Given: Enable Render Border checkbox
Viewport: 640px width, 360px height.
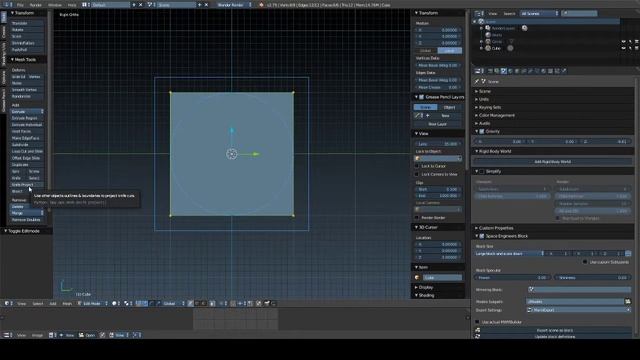Looking at the screenshot, I should pyautogui.click(x=417, y=218).
